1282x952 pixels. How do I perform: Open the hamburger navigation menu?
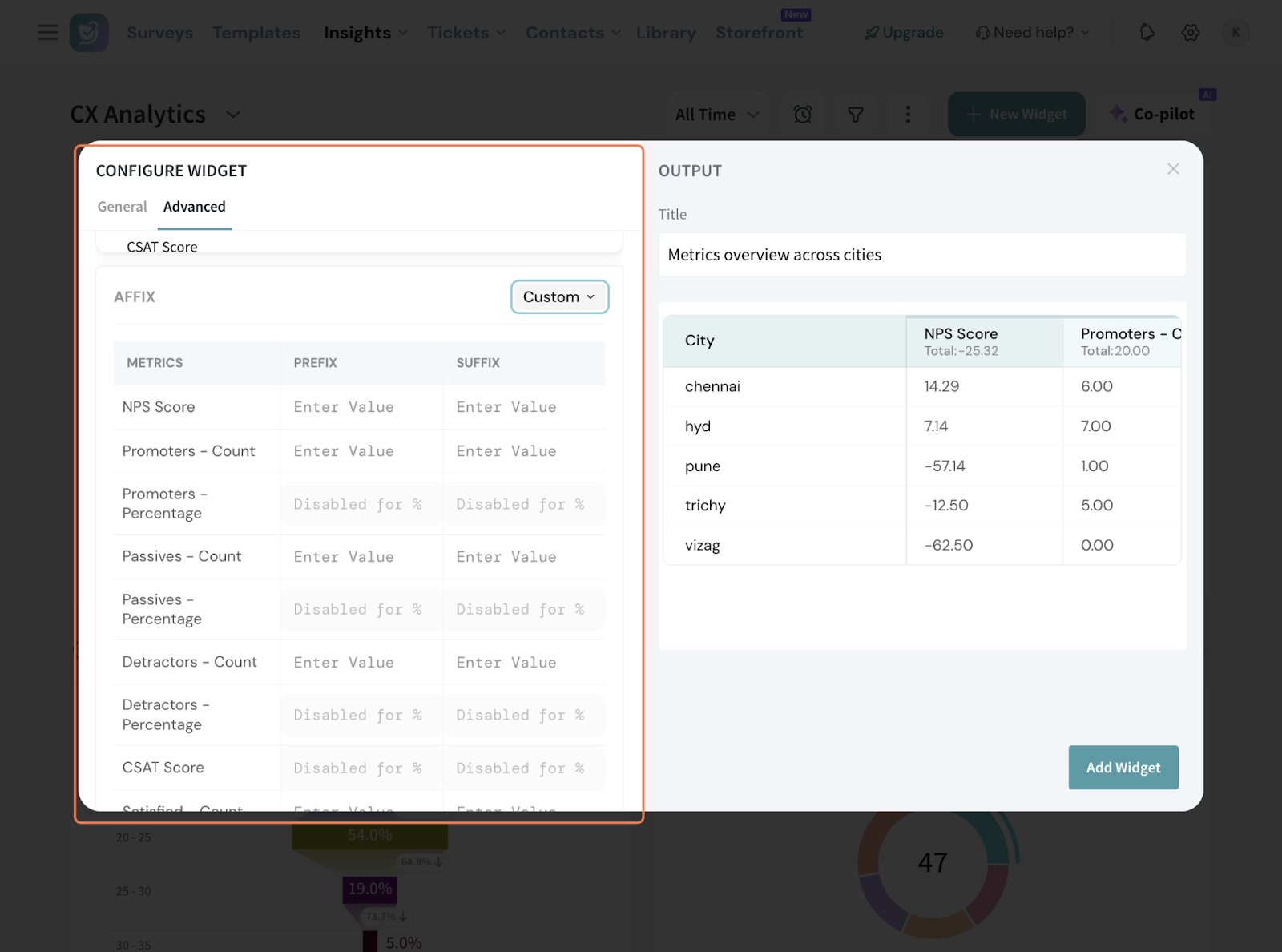click(48, 33)
